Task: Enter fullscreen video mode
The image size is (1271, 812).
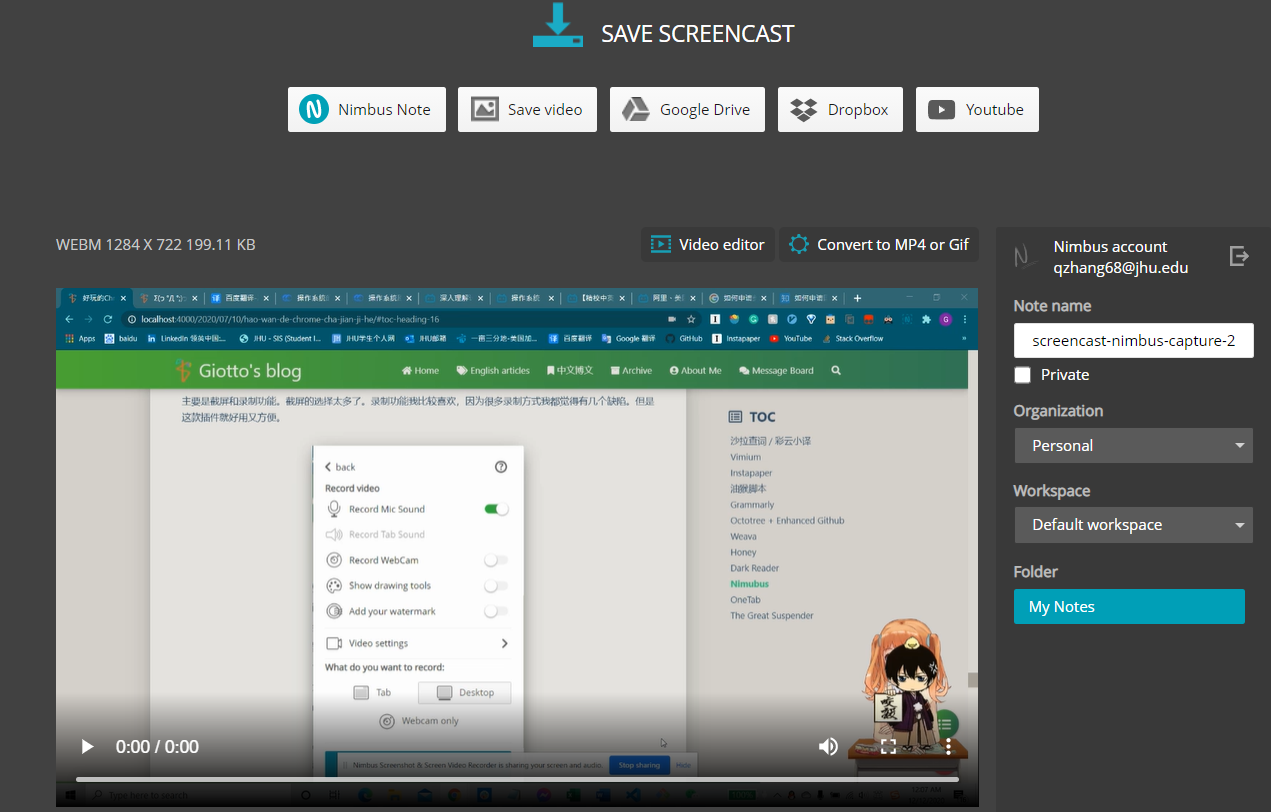Action: click(888, 746)
